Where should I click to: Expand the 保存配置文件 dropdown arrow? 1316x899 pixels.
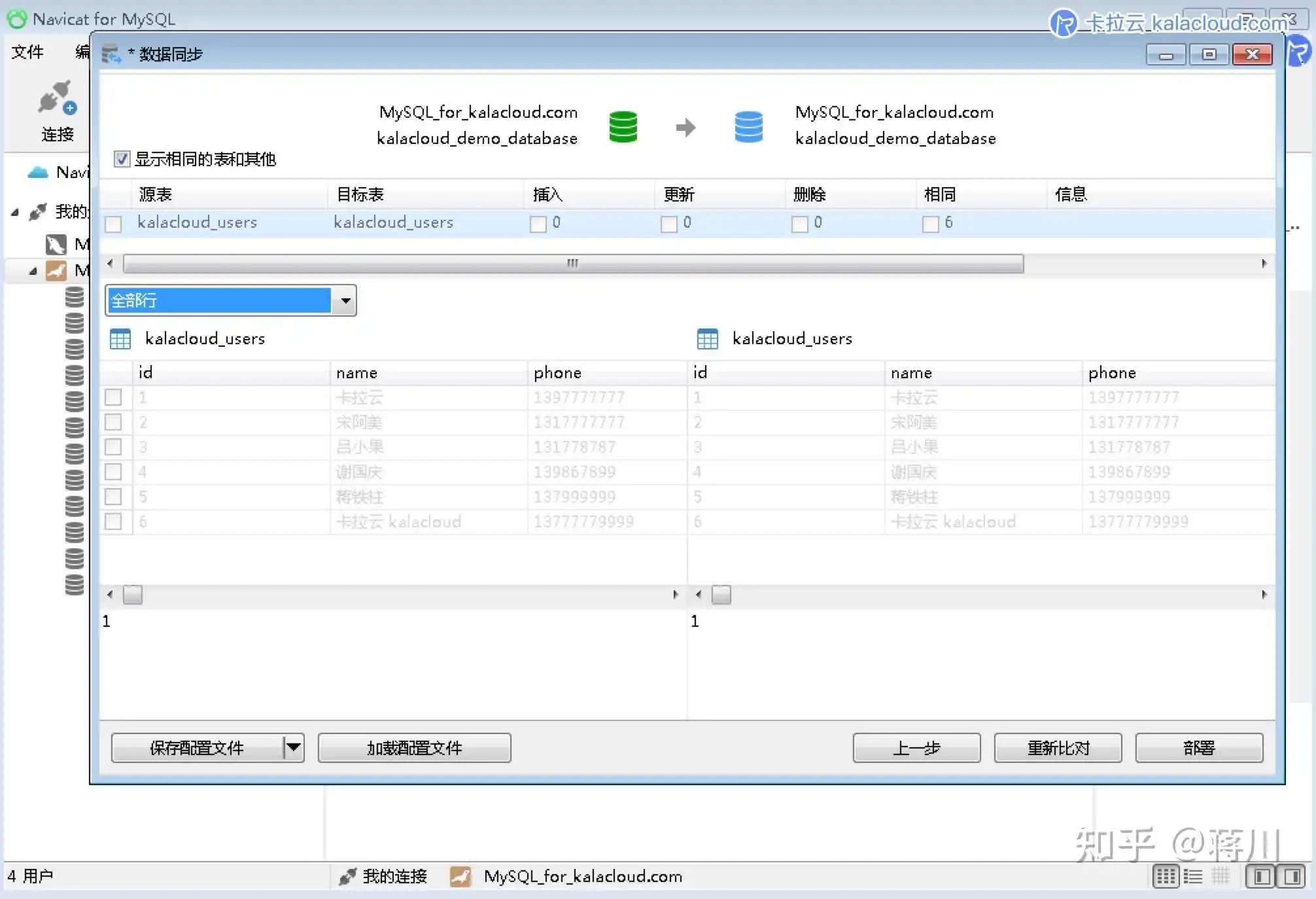[x=294, y=747]
